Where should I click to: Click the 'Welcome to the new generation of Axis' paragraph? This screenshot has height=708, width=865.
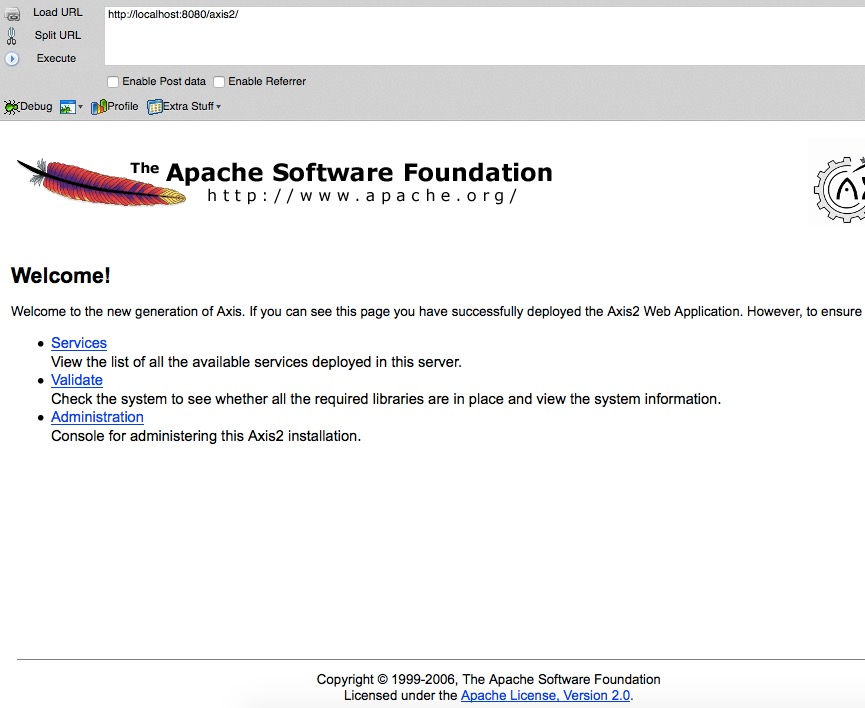[436, 311]
